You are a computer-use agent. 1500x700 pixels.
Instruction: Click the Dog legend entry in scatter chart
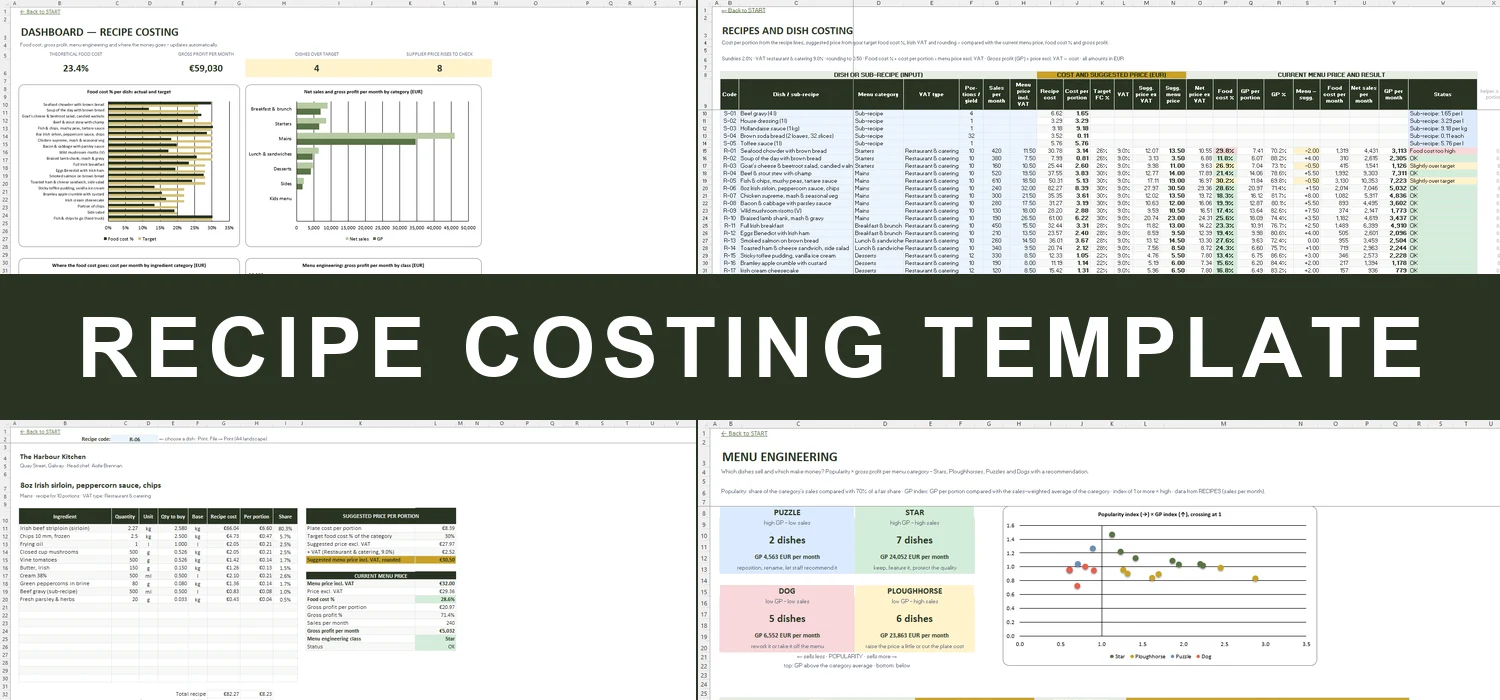click(x=1205, y=657)
